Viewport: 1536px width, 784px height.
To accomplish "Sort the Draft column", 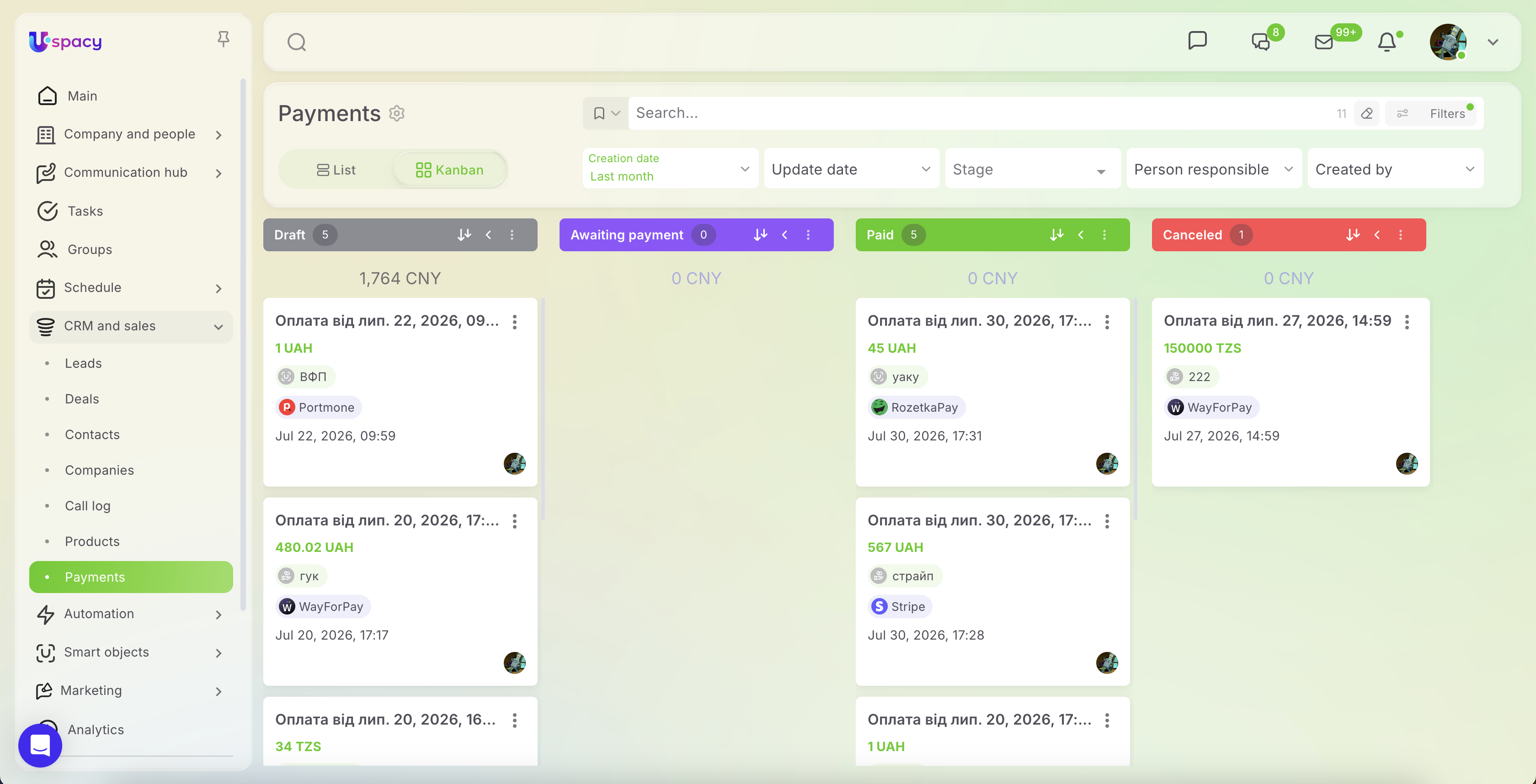I will point(464,235).
